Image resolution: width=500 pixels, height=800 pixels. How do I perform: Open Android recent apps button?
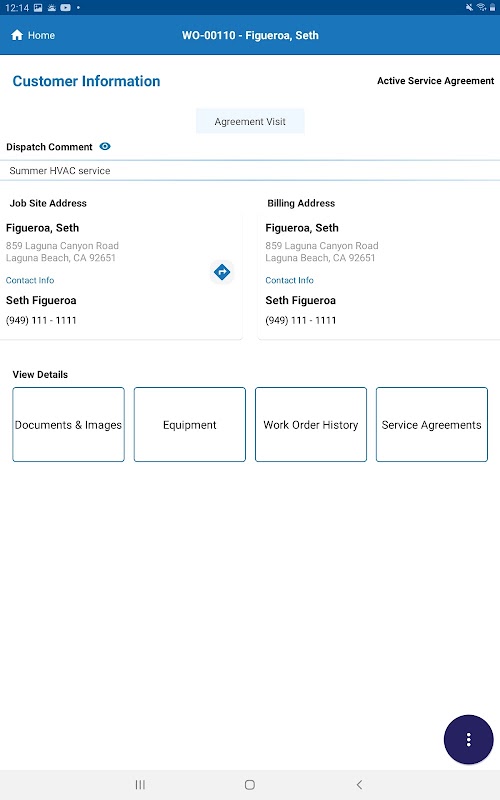click(140, 785)
